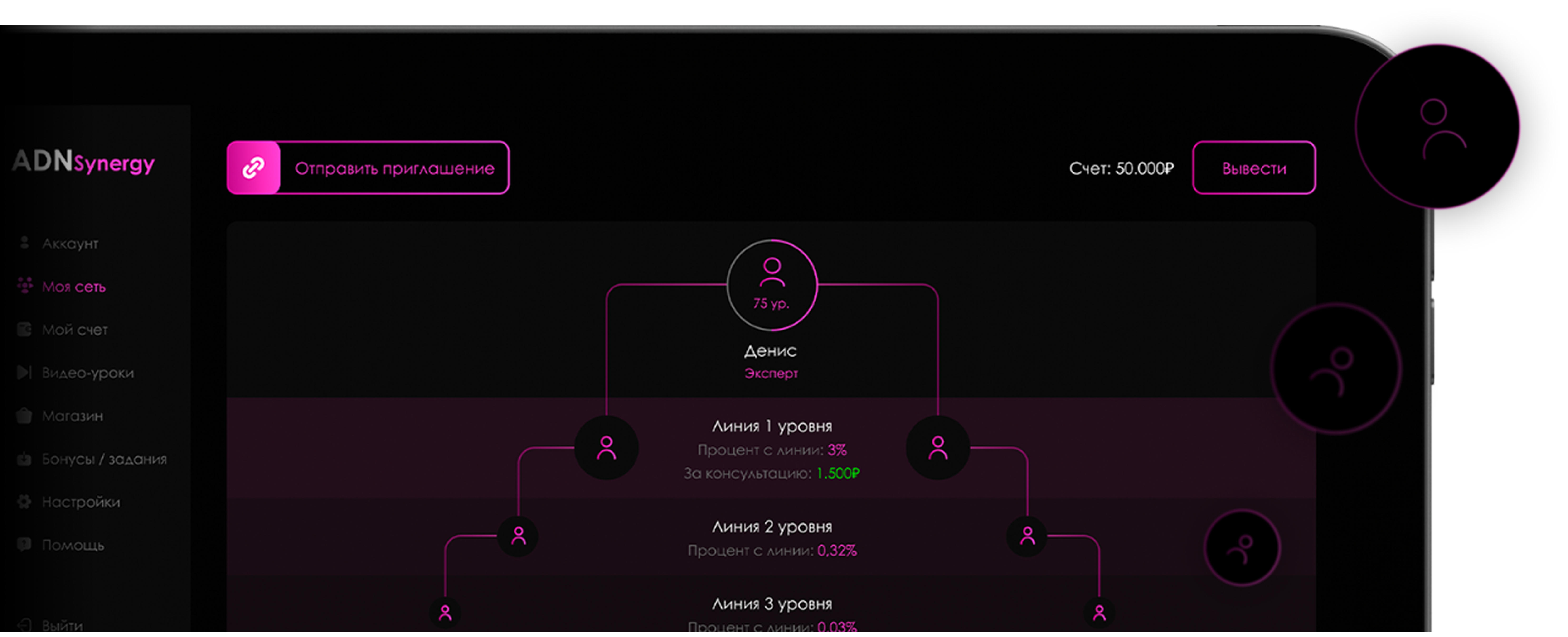Viewport: 1568px width, 637px height.
Task: Click the gear icon beside Настройки
Action: pyautogui.click(x=24, y=502)
